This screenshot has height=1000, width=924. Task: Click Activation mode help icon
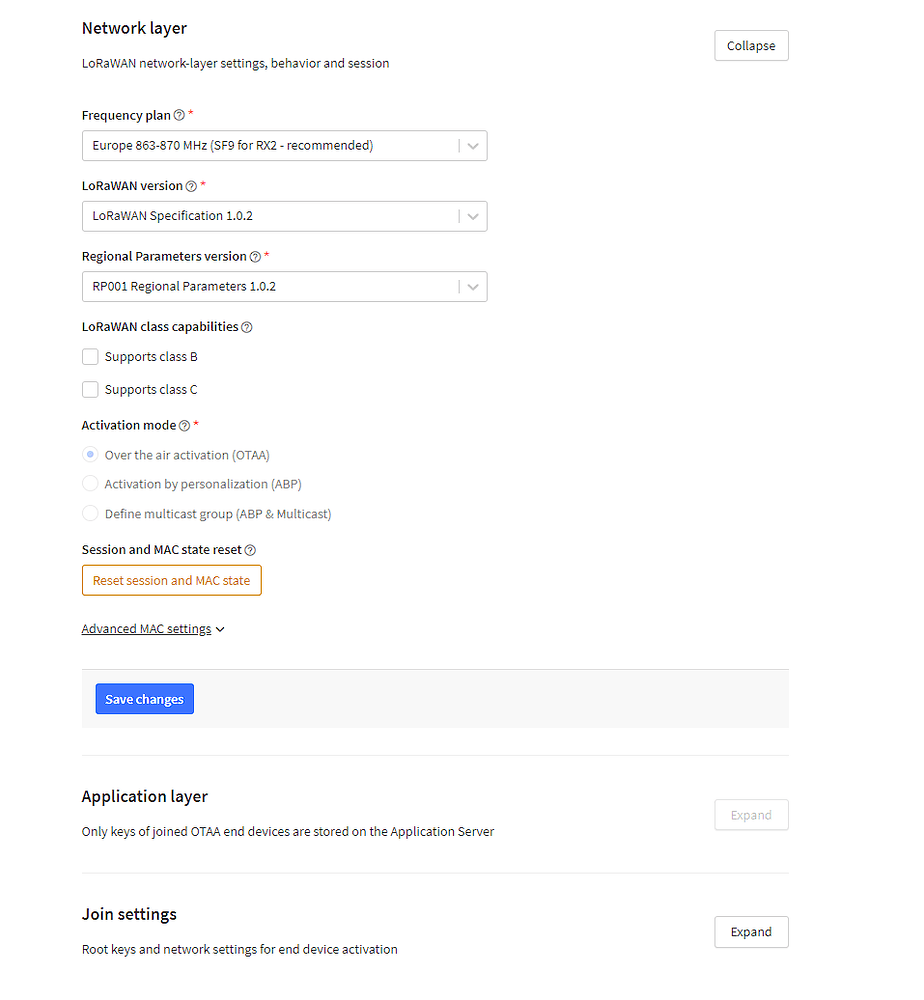184,425
